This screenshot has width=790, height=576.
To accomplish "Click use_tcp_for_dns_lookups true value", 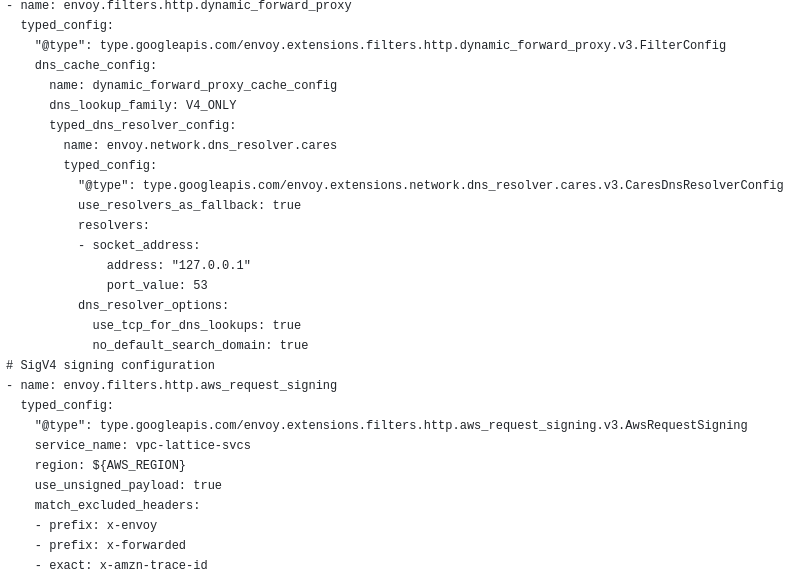I will click(x=287, y=325).
